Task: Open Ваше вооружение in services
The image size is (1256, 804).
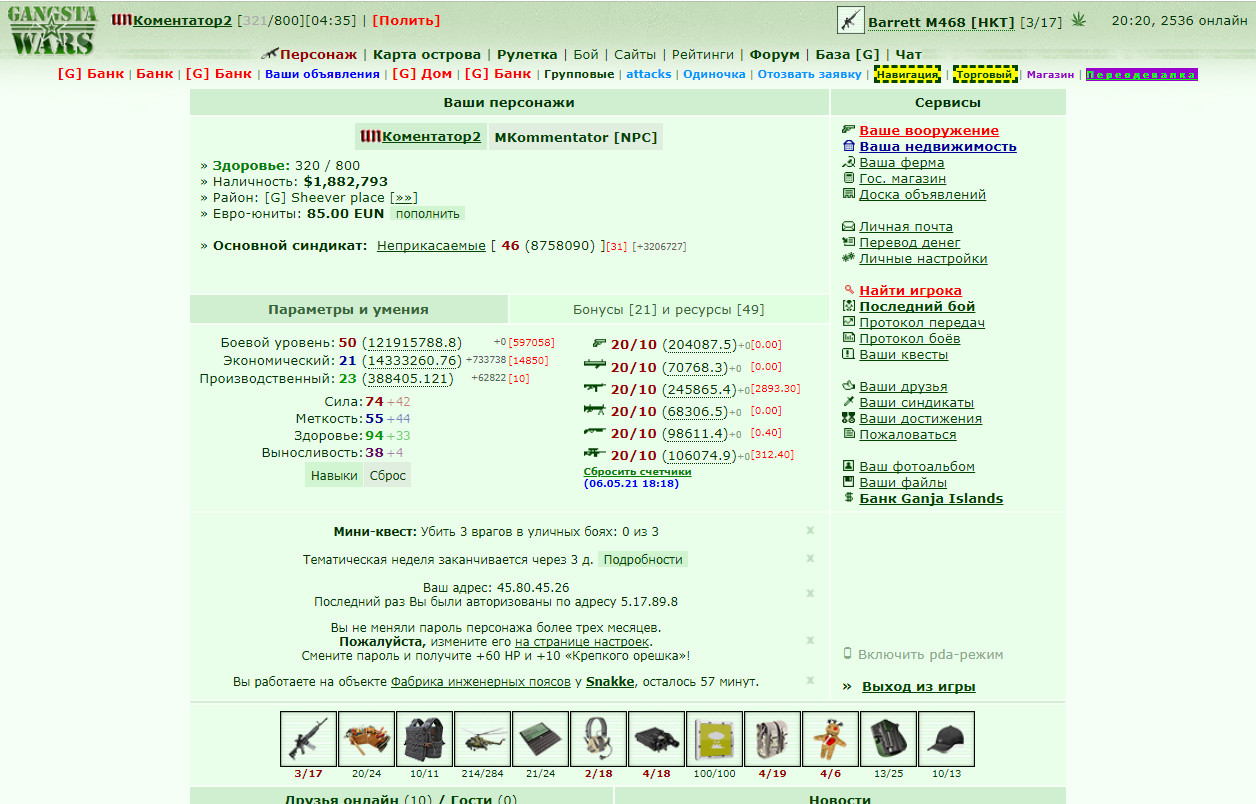Action: pos(929,131)
